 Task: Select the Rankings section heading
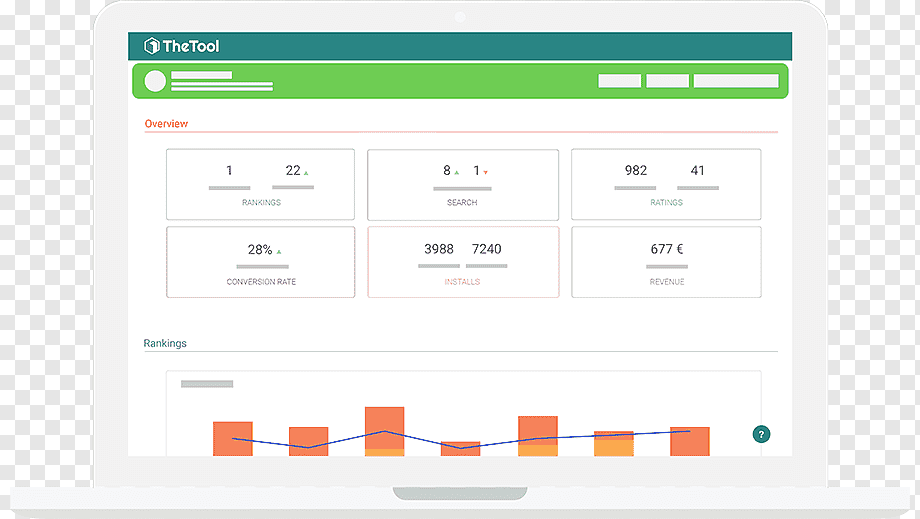[x=165, y=343]
